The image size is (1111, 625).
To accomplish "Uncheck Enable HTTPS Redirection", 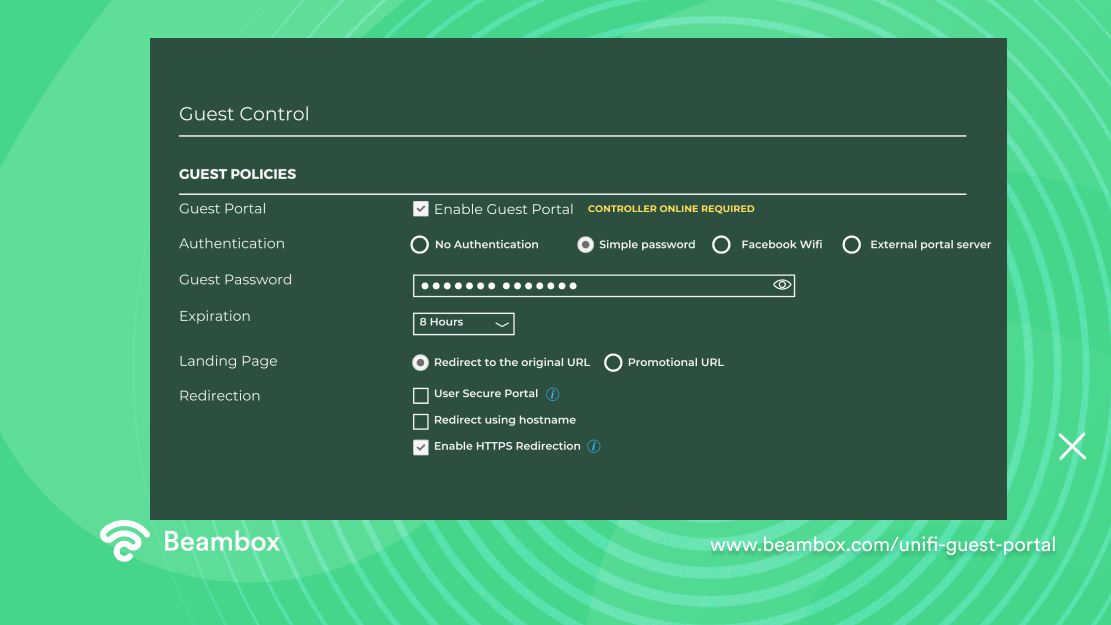I will coord(421,447).
